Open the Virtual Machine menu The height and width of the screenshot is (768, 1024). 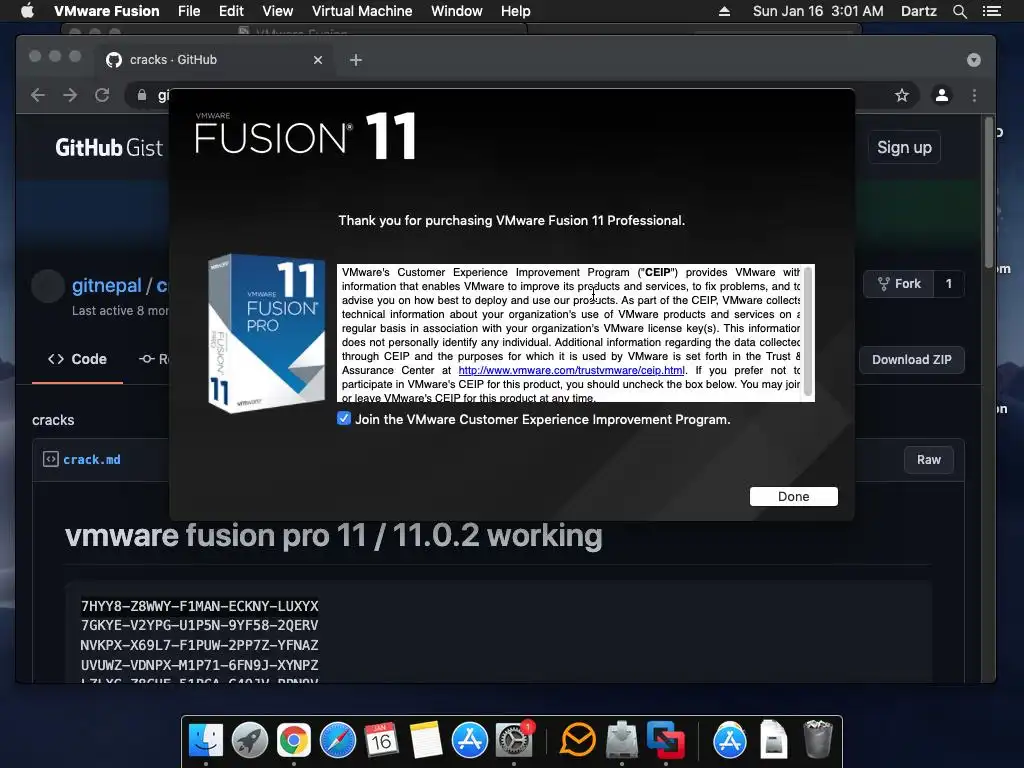click(362, 11)
